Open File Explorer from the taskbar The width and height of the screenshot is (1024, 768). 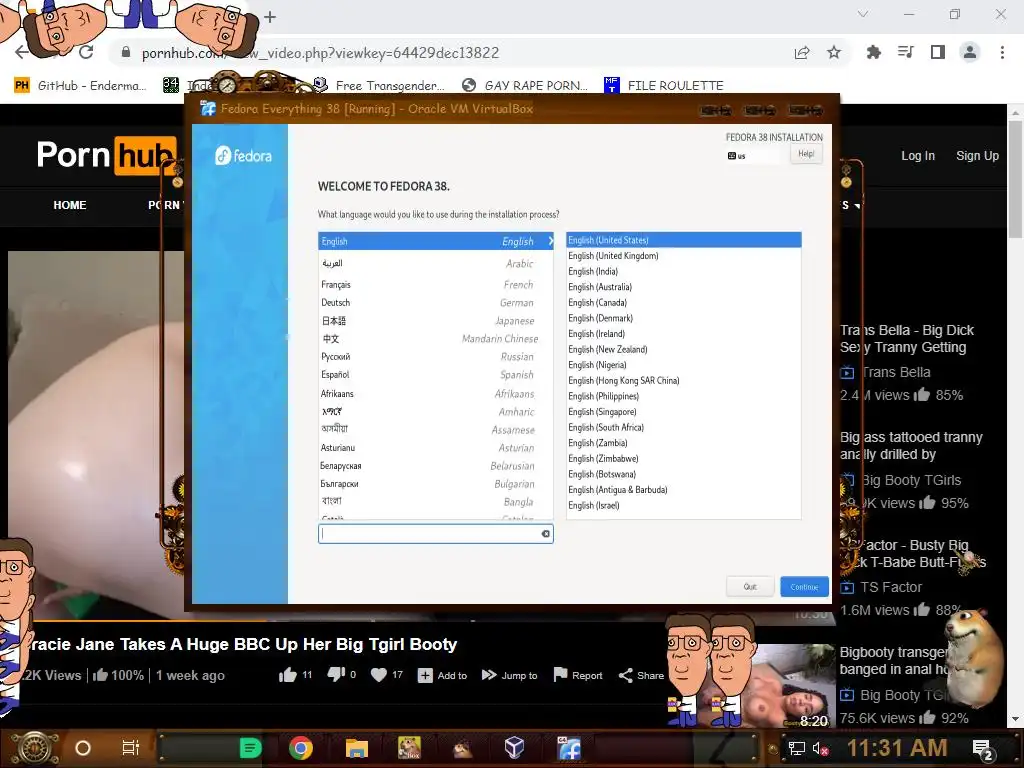[357, 748]
